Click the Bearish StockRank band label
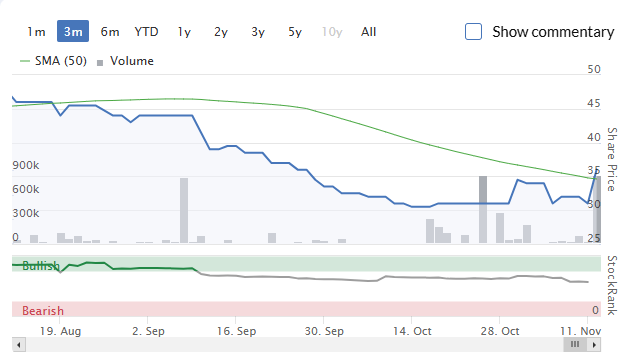 (x=43, y=310)
